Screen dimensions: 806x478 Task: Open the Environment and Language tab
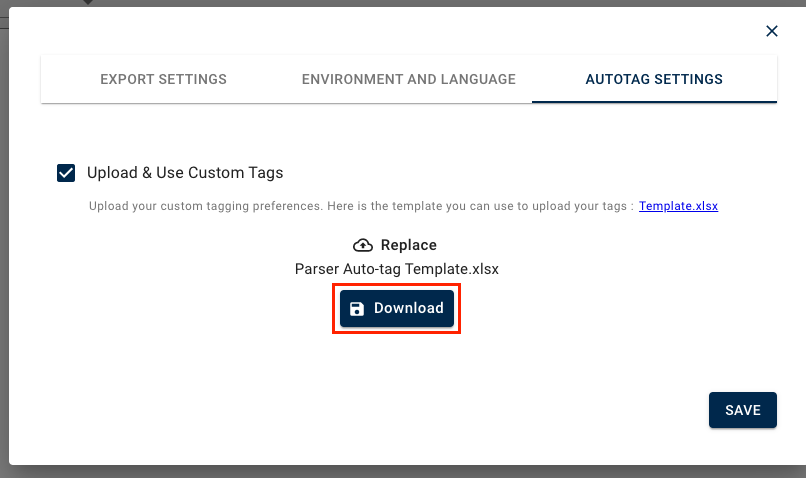409,79
